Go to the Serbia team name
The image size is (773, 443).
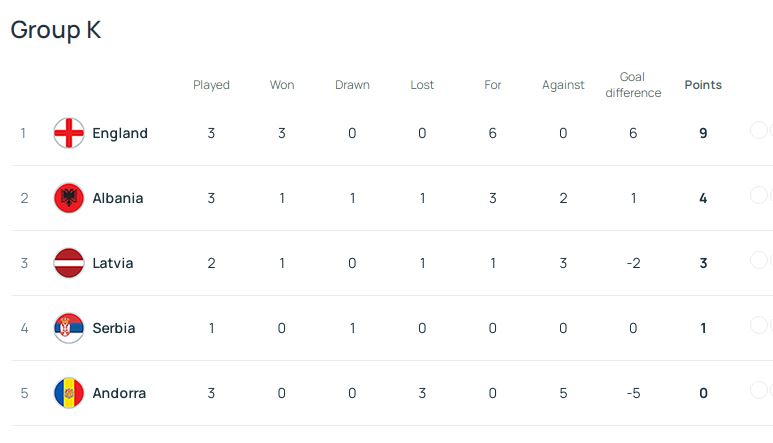click(114, 328)
